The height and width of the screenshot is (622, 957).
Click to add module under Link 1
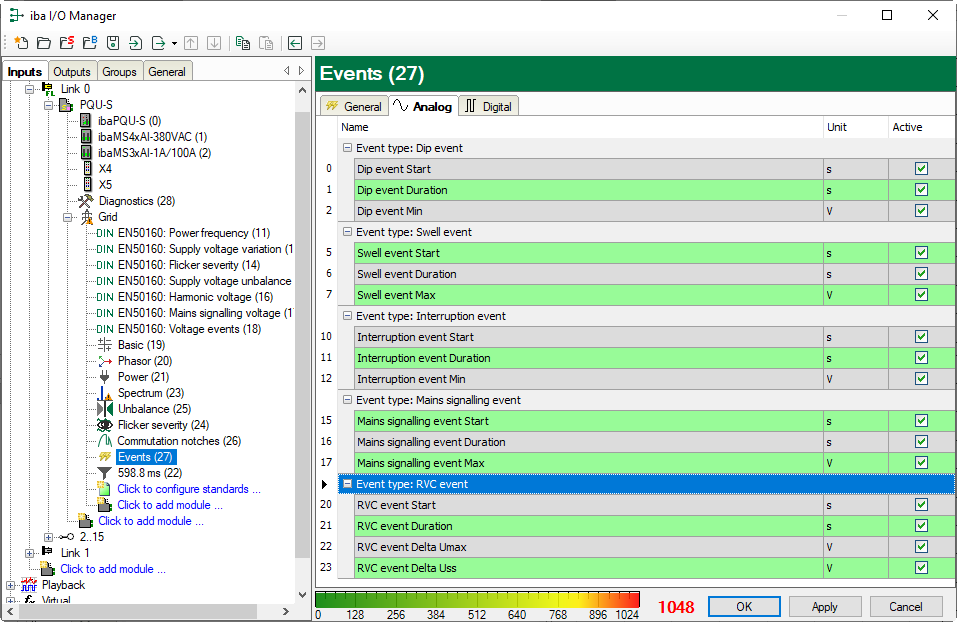tap(112, 569)
